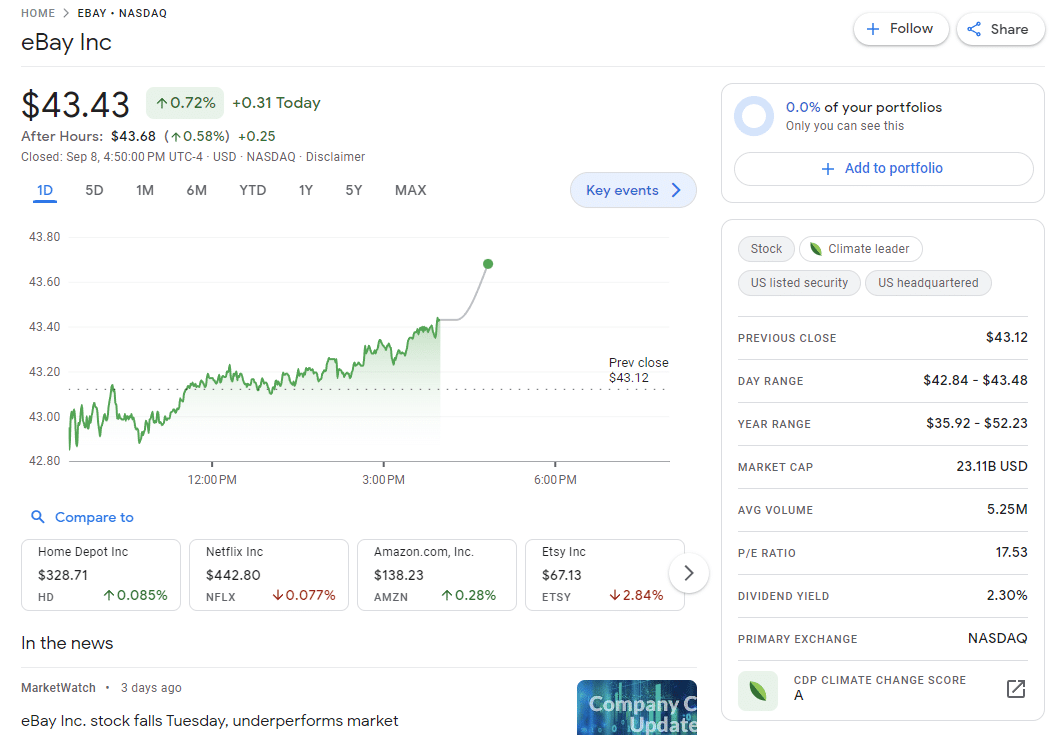Viewport: 1063px width, 735px height.
Task: Click After Hours price $43.68
Action: coord(134,136)
